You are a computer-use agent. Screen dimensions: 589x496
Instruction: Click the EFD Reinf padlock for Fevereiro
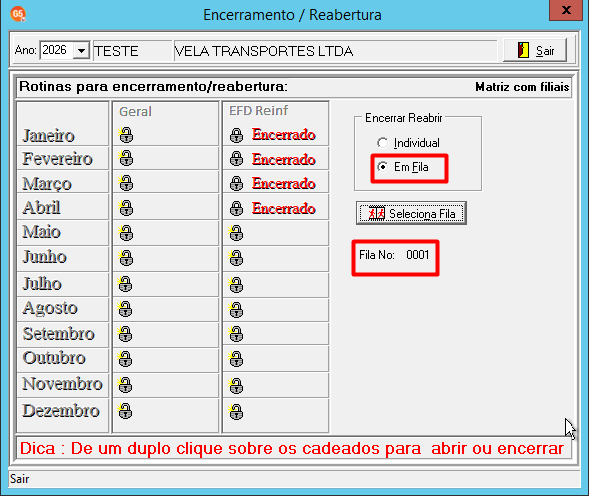coord(237,159)
